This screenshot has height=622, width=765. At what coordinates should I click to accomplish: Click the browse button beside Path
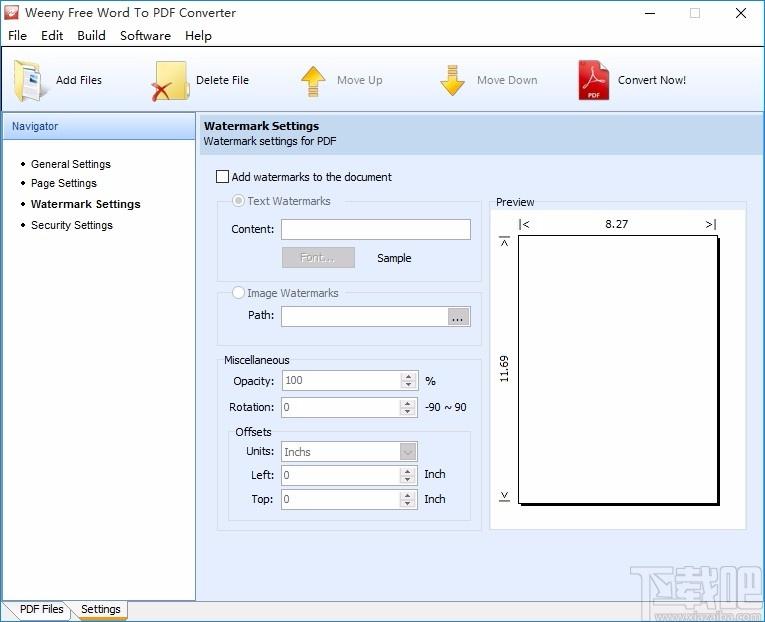(x=458, y=317)
